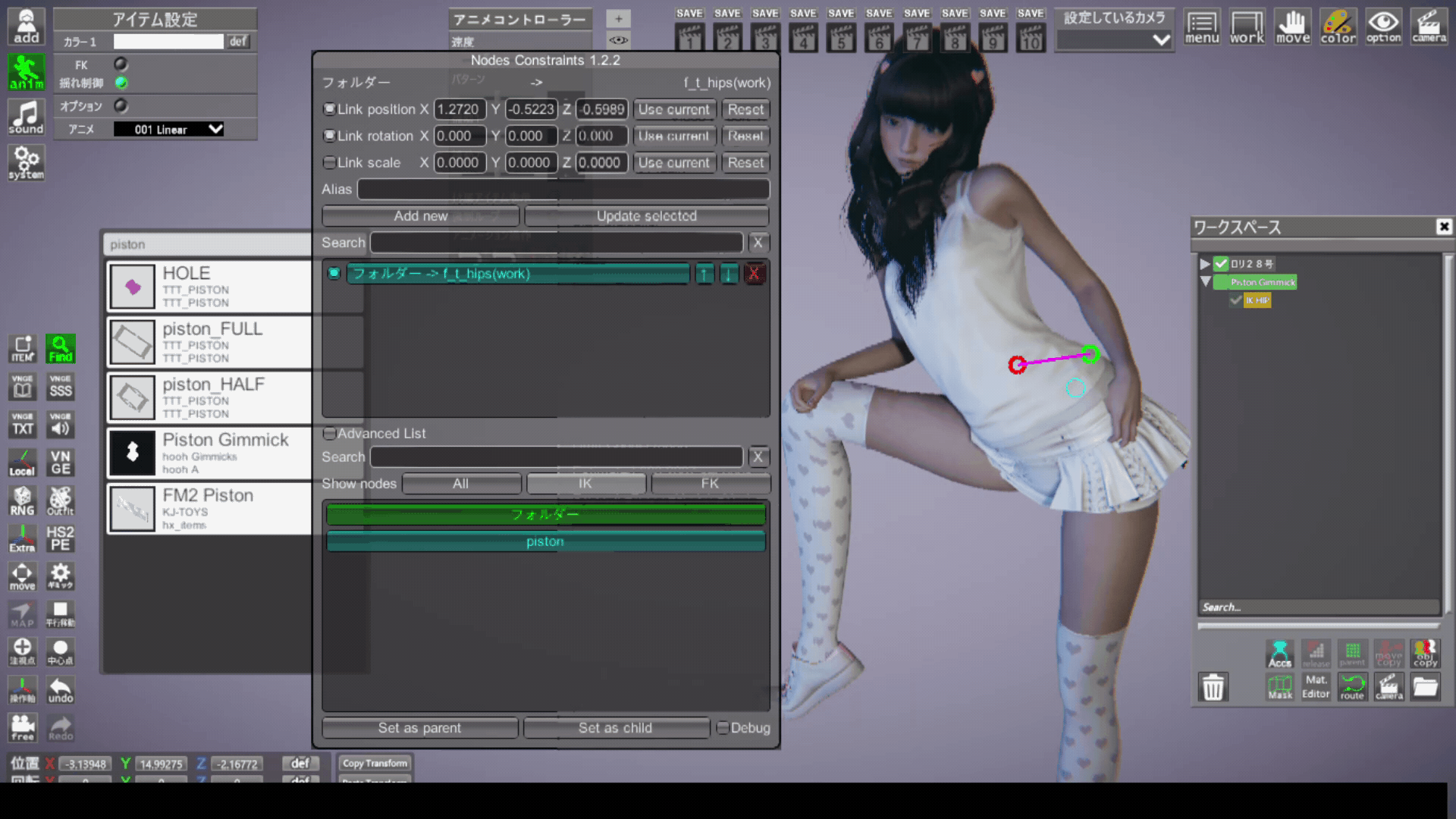Image resolution: width=1456 pixels, height=819 pixels.
Task: Click the camera clapperboard icon top right
Action: coord(1429,27)
